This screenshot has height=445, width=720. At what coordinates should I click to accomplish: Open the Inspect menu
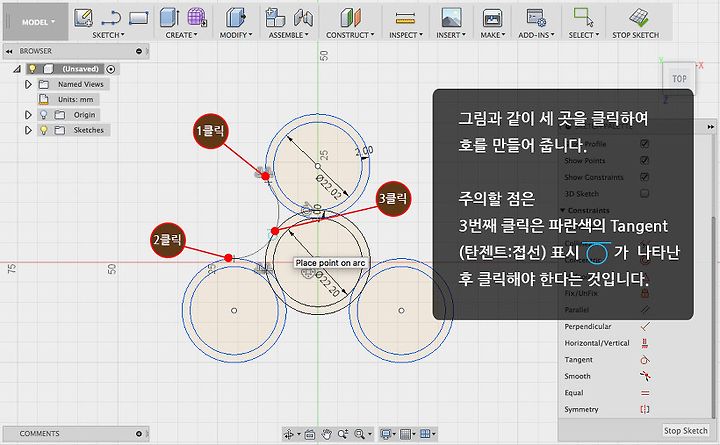406,35
